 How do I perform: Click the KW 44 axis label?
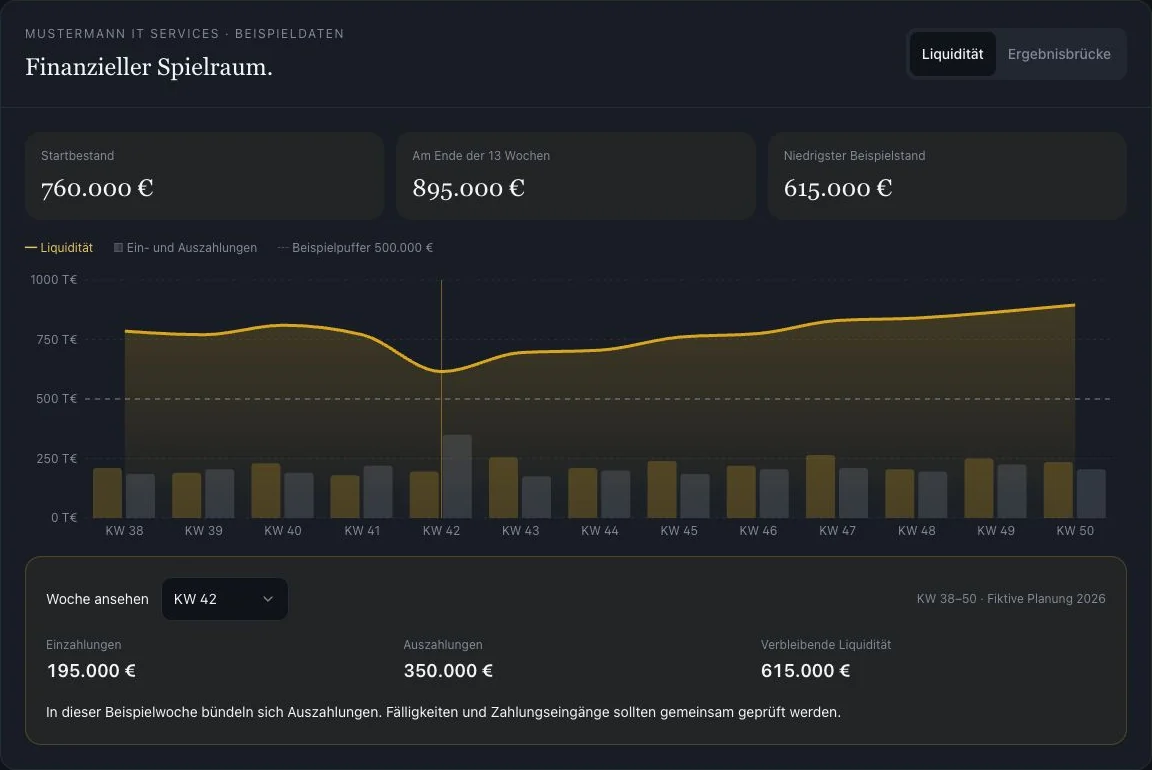coord(600,530)
